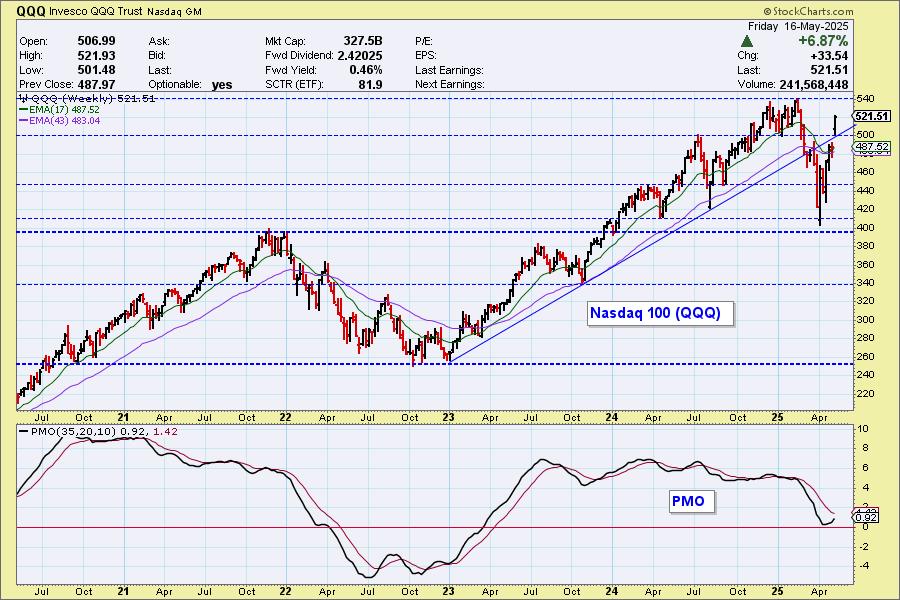Click the 521.51 last-price flag on the price axis

(871, 116)
